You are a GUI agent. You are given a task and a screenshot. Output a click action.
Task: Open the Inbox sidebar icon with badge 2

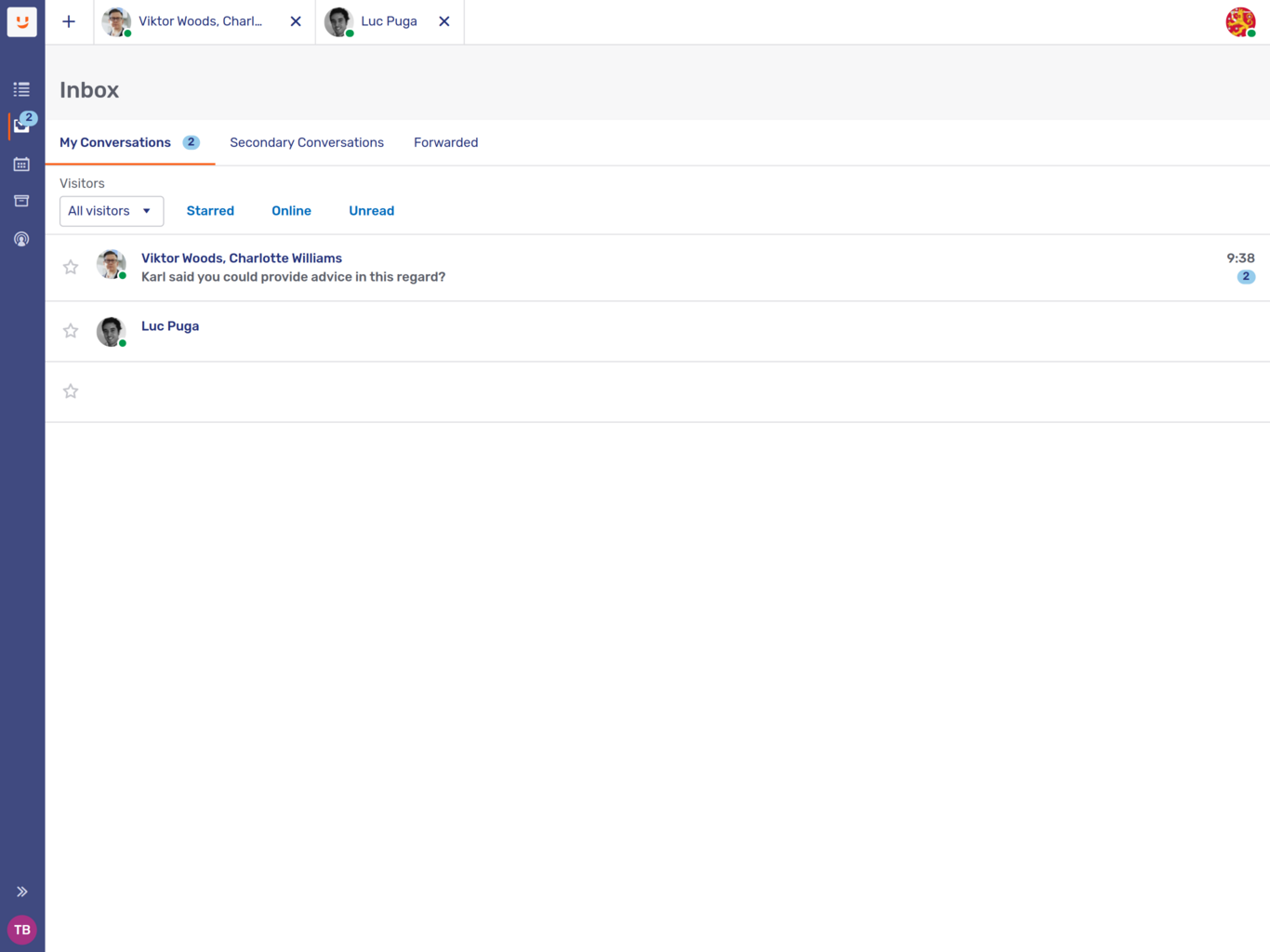pos(21,126)
